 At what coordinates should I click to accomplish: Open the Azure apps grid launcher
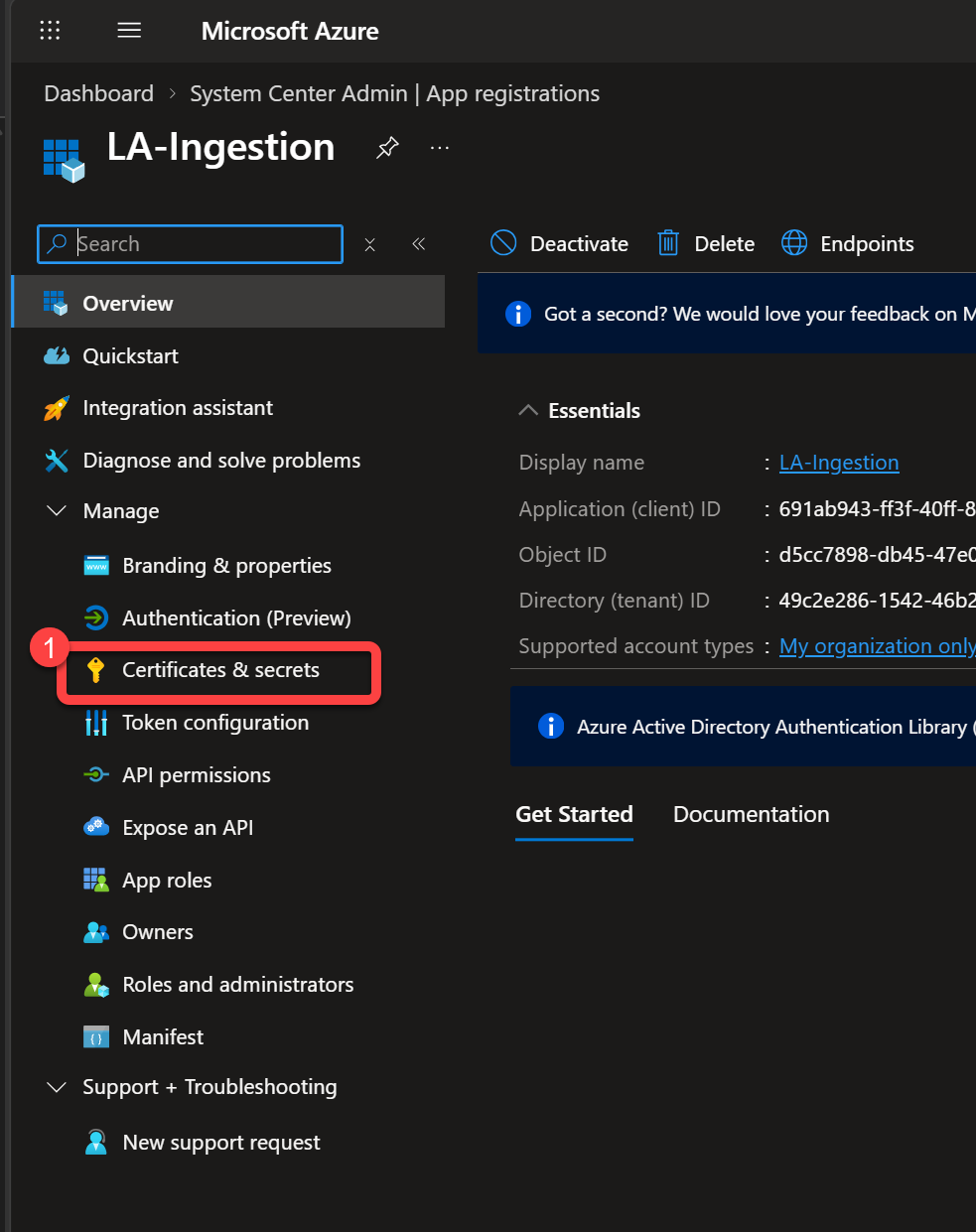point(50,31)
